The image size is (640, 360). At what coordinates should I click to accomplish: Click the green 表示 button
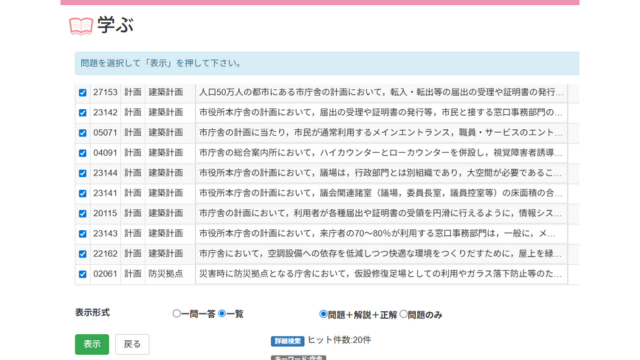point(92,344)
